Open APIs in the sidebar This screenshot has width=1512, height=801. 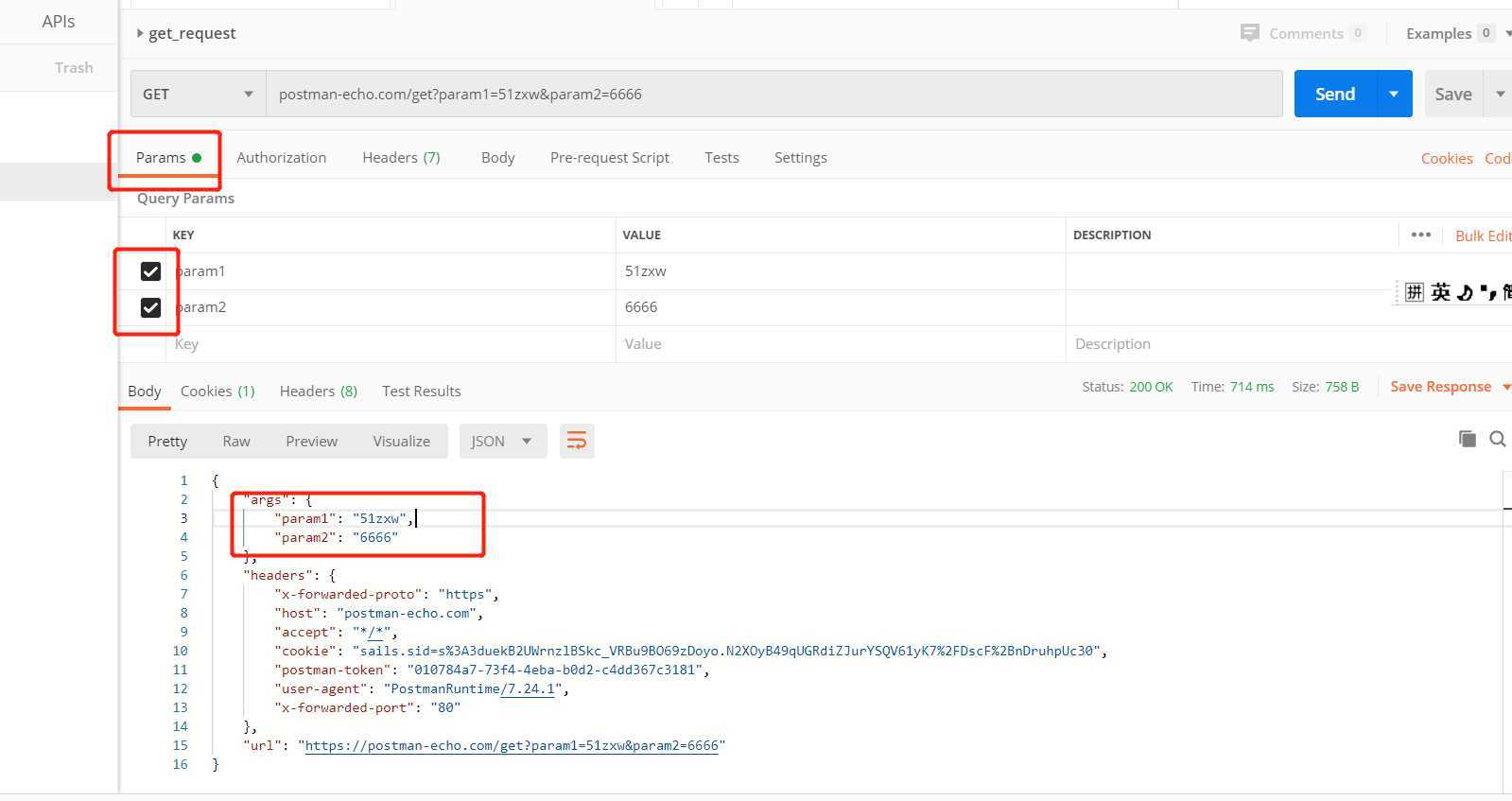[x=59, y=21]
